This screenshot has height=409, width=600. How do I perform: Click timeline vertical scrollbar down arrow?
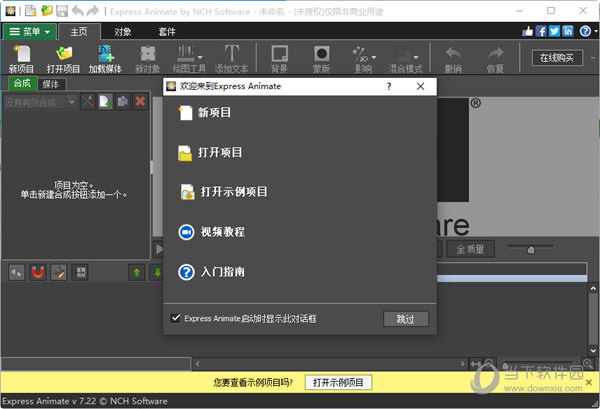[593, 350]
